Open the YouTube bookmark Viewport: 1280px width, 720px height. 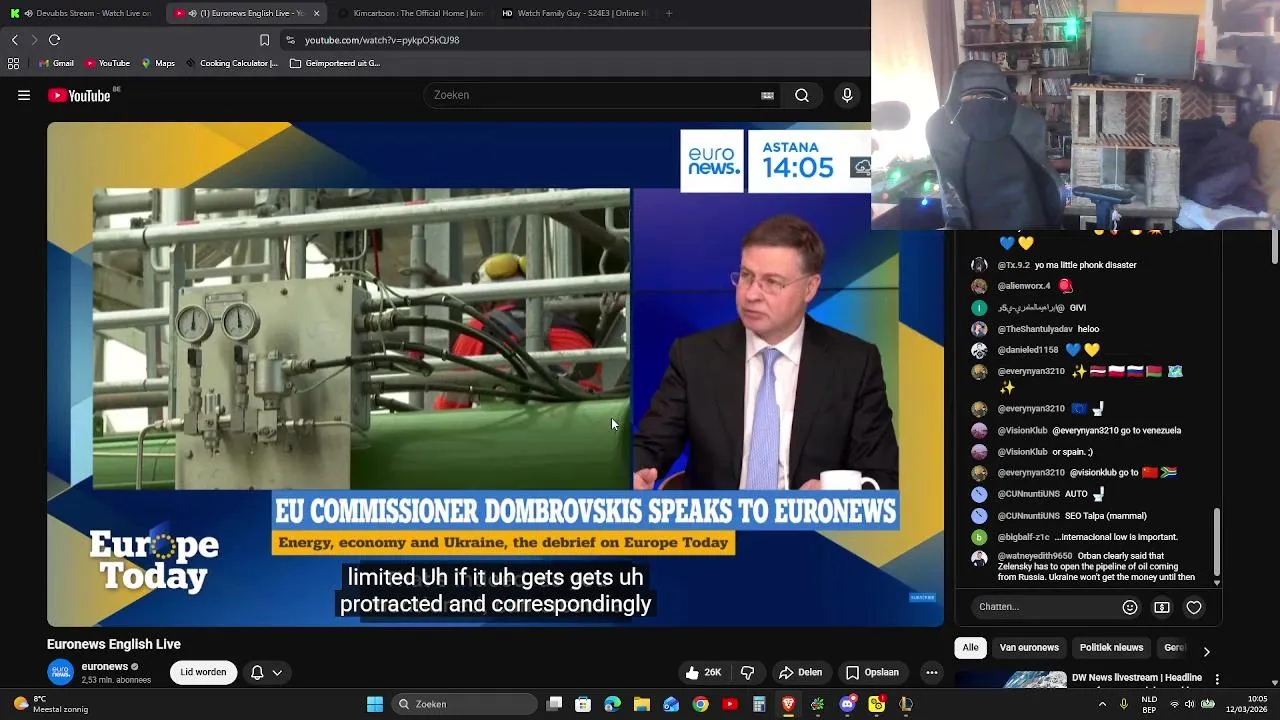click(107, 63)
